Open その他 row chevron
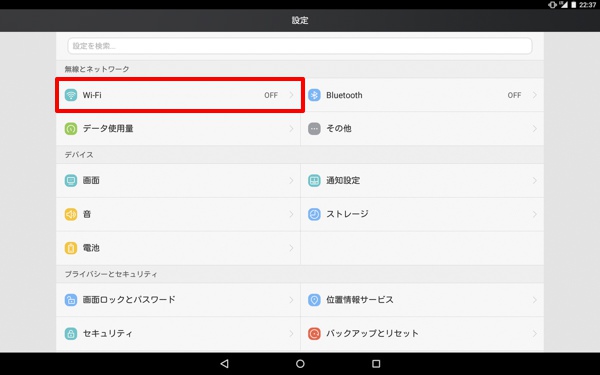The width and height of the screenshot is (600, 375). [x=535, y=129]
